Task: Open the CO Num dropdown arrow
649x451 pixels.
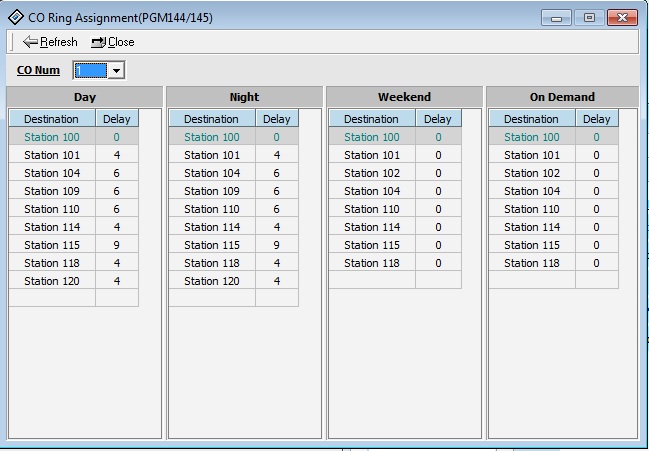Action: (x=116, y=71)
